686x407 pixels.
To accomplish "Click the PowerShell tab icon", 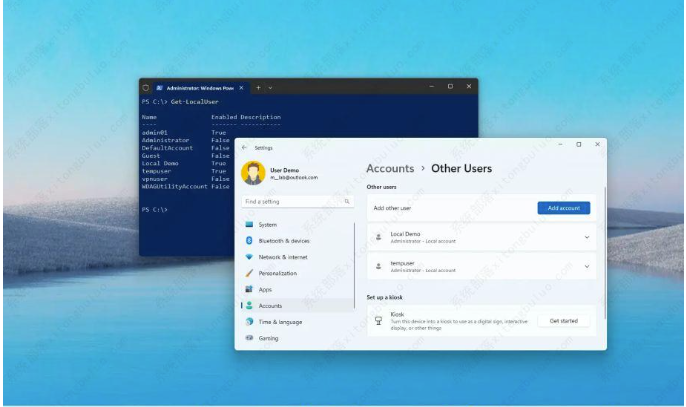I will [x=160, y=88].
